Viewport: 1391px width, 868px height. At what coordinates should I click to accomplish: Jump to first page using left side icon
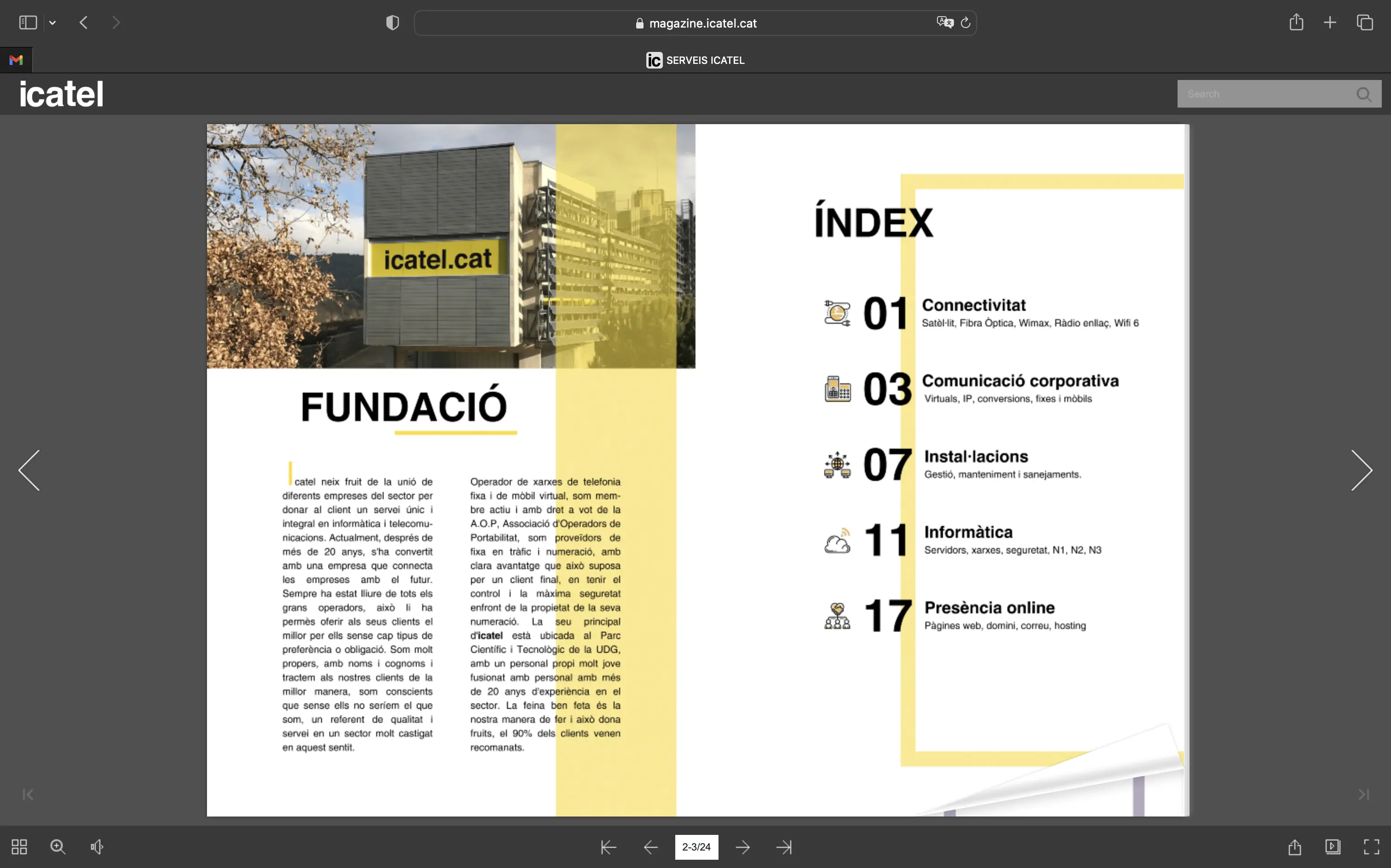tap(28, 794)
